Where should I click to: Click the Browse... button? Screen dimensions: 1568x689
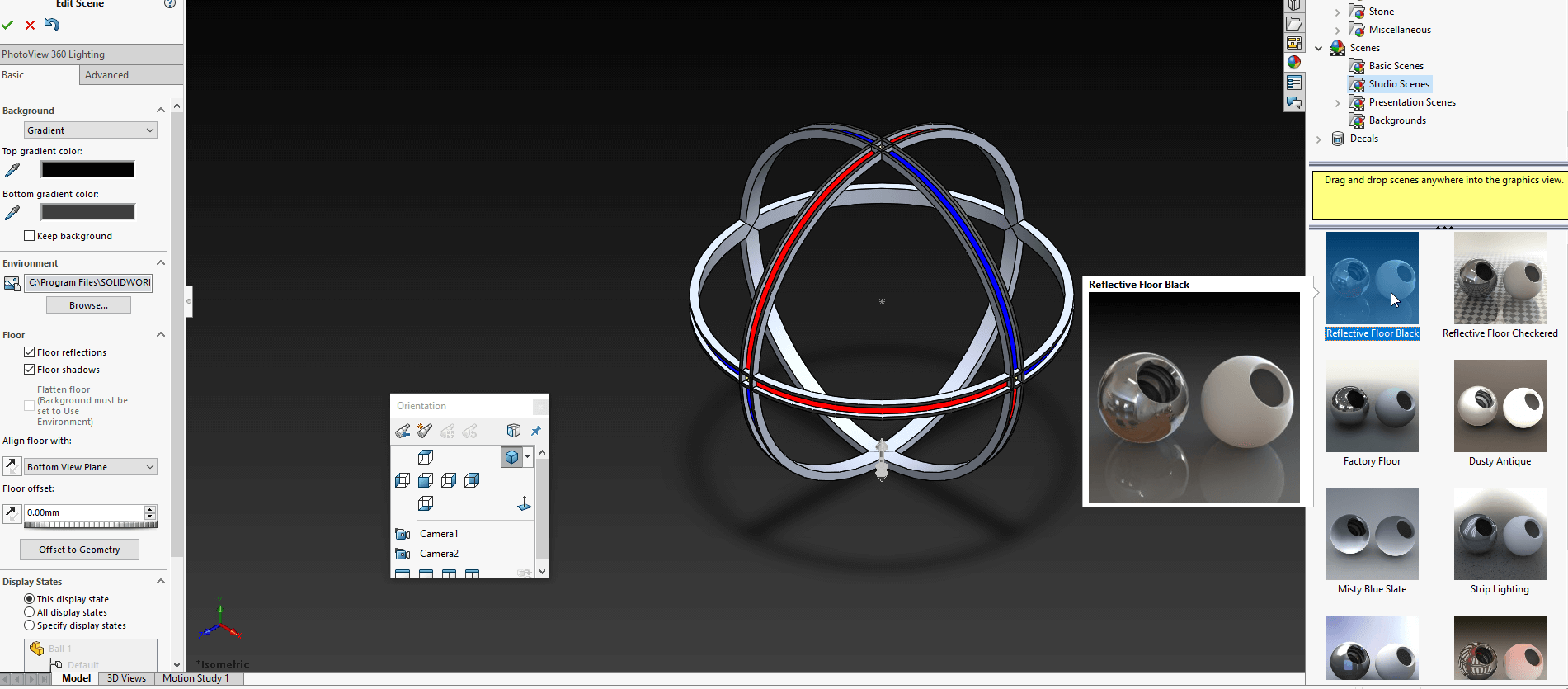tap(88, 305)
